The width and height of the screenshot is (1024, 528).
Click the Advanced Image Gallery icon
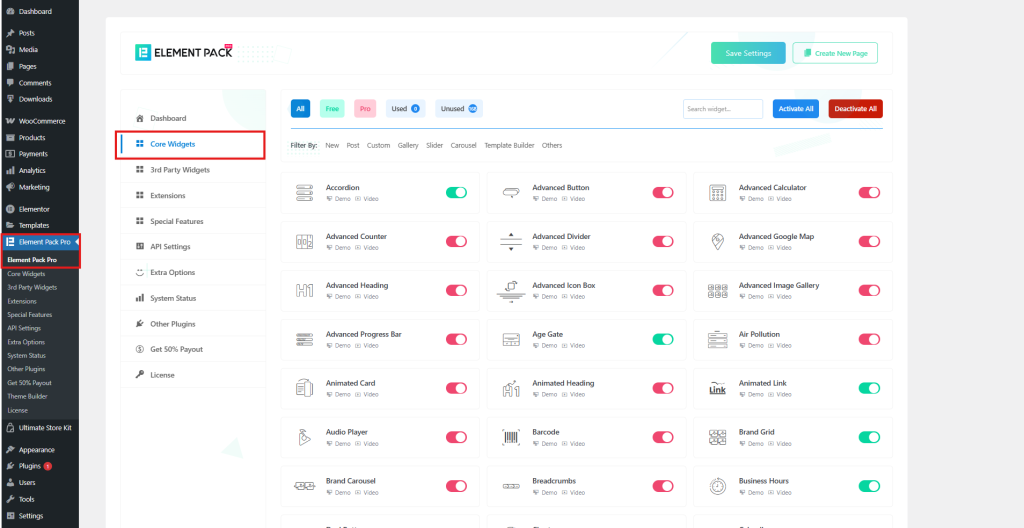click(x=717, y=290)
